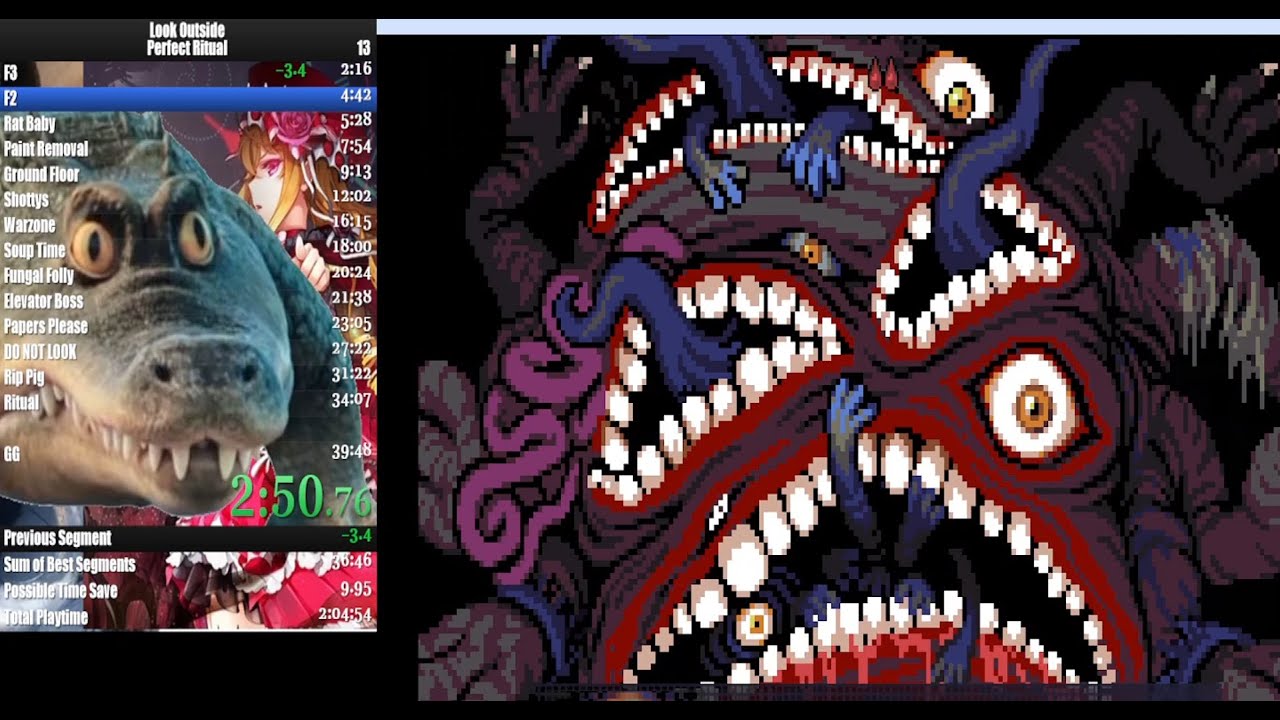Click the Paint Removal split
This screenshot has height=720, width=1280.
(188, 148)
